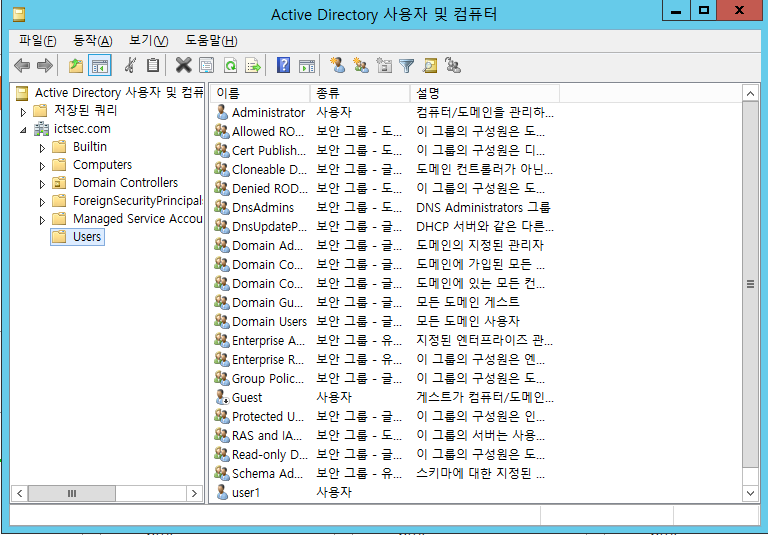Click the Export list toolbar icon
Image resolution: width=768 pixels, height=535 pixels.
point(253,65)
